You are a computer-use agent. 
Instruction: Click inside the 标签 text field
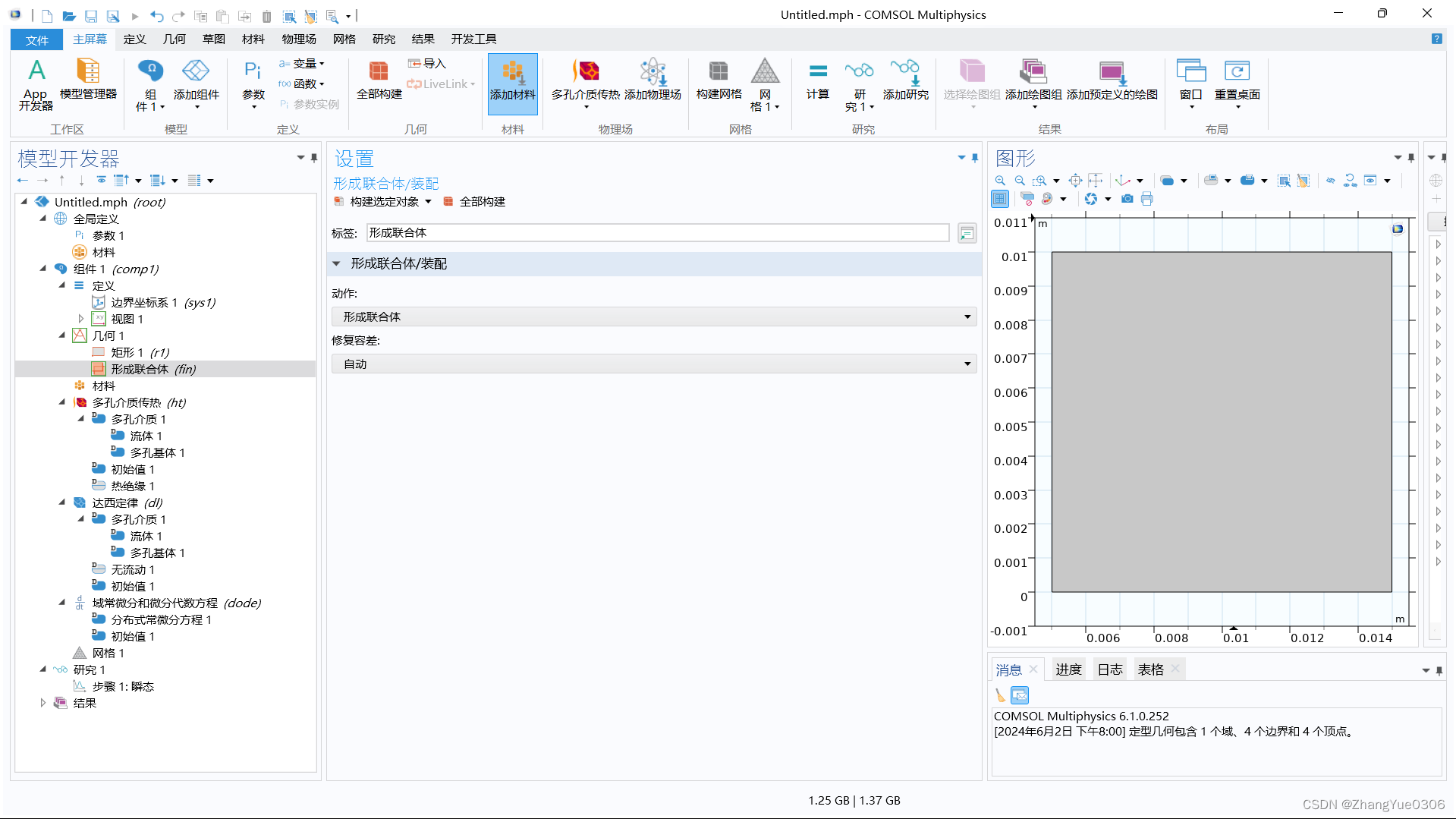click(x=658, y=233)
